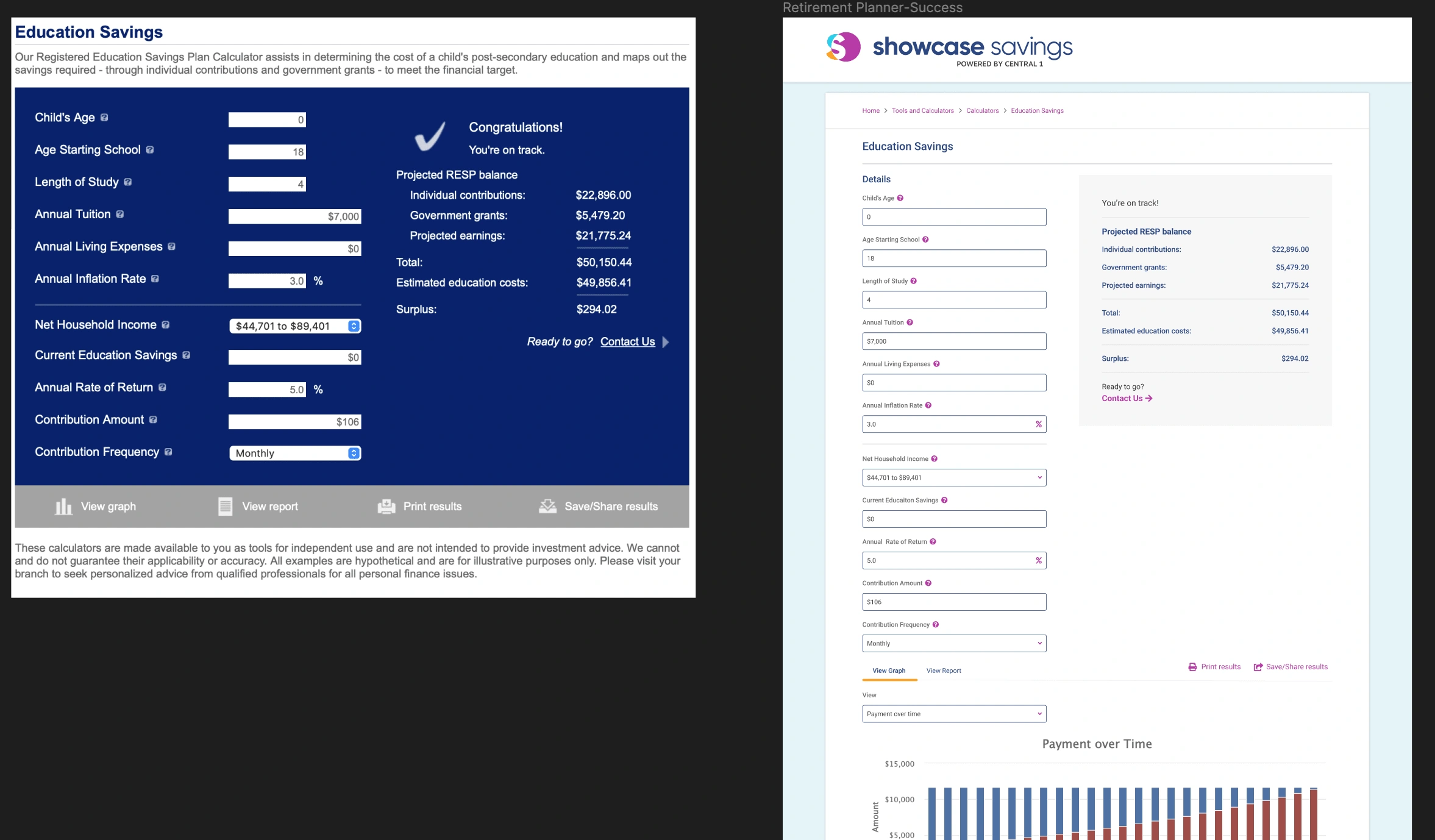Click help icon beside Length of Study in left calculator
This screenshot has height=840, width=1435.
pos(127,182)
